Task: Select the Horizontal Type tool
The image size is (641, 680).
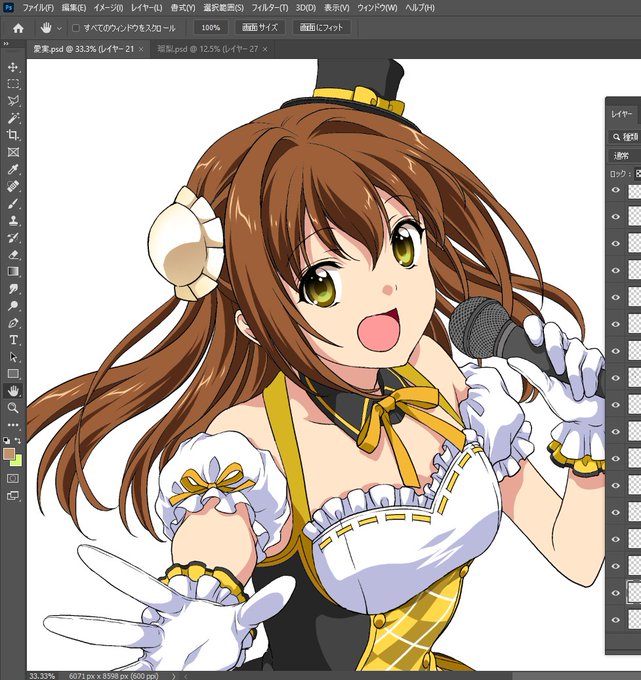Action: click(x=13, y=340)
